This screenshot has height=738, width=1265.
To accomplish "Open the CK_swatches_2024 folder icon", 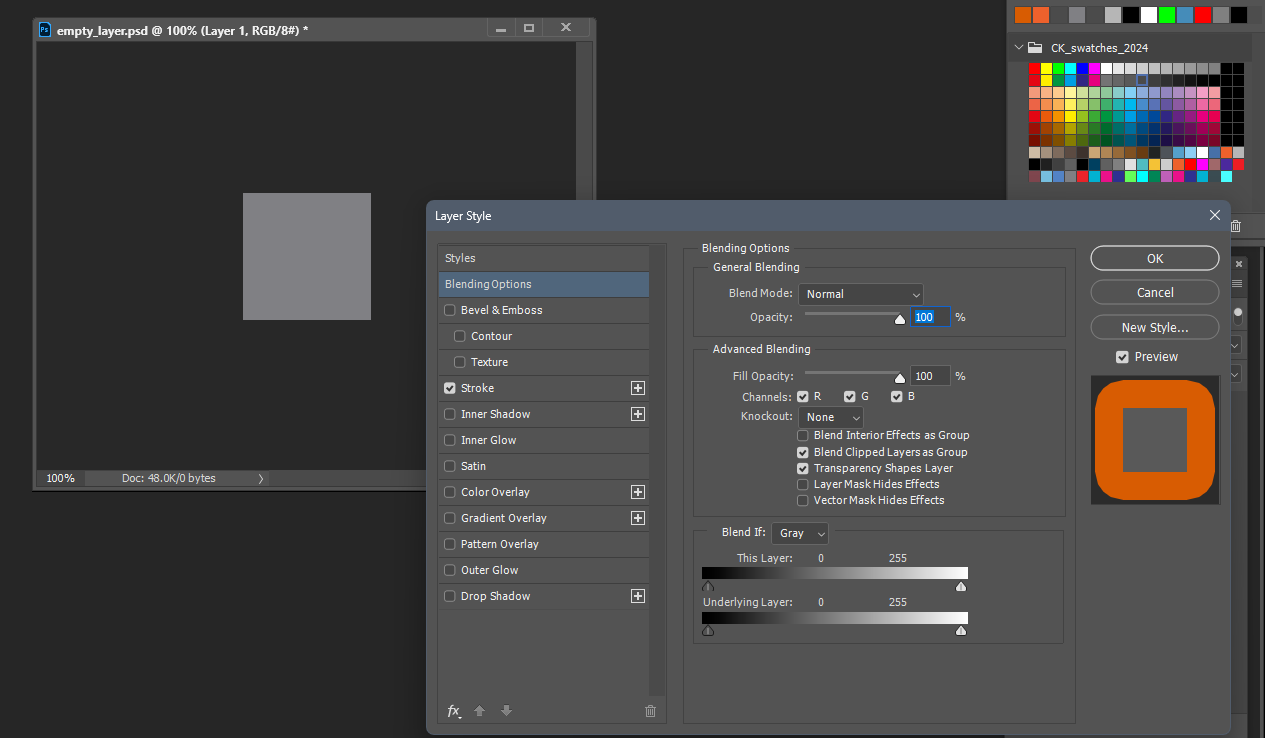I will point(1034,47).
